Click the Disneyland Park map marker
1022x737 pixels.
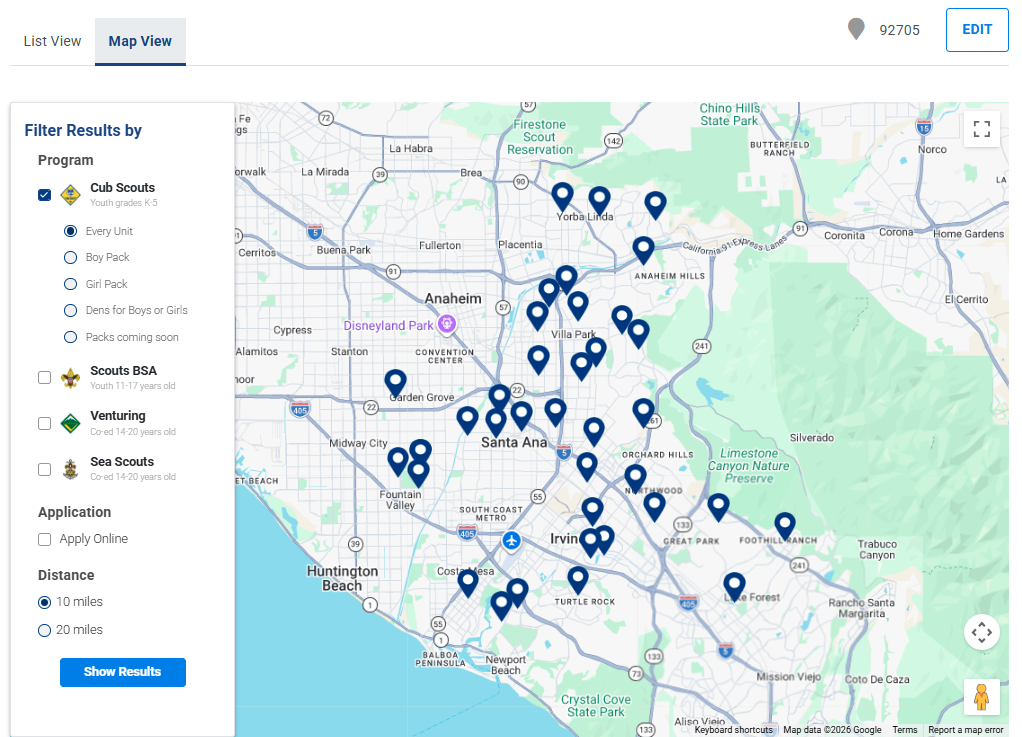(x=447, y=324)
